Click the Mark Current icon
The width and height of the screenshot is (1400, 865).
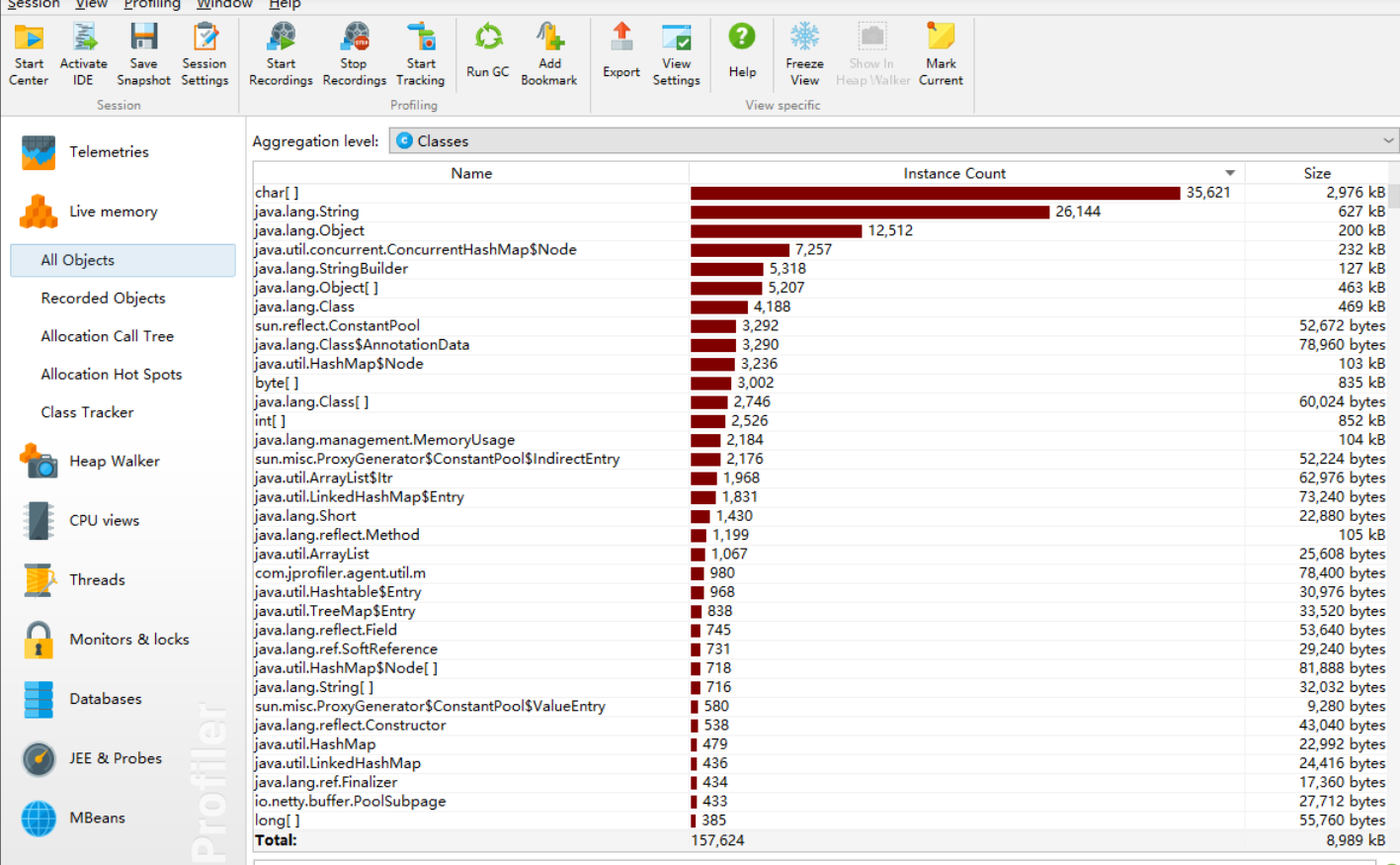941,38
